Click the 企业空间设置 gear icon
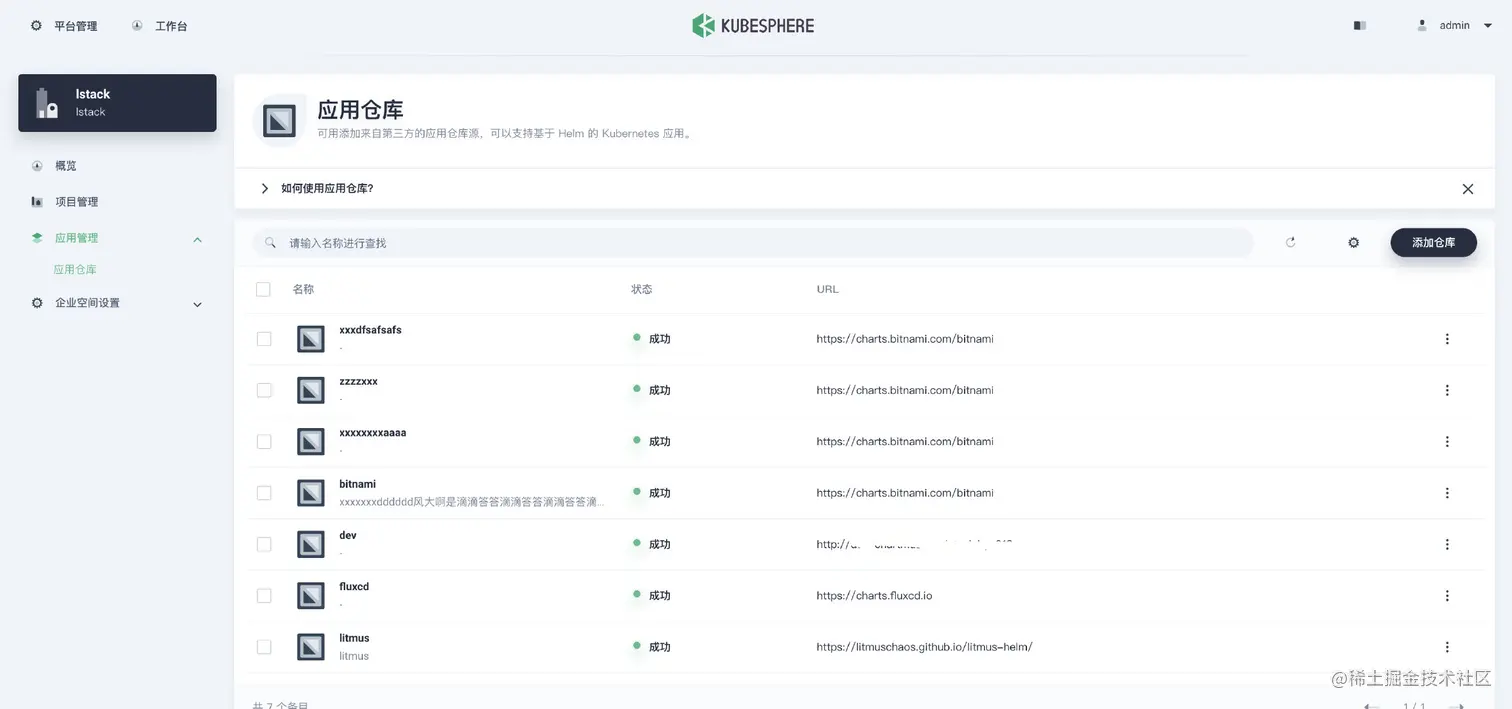 [x=37, y=303]
